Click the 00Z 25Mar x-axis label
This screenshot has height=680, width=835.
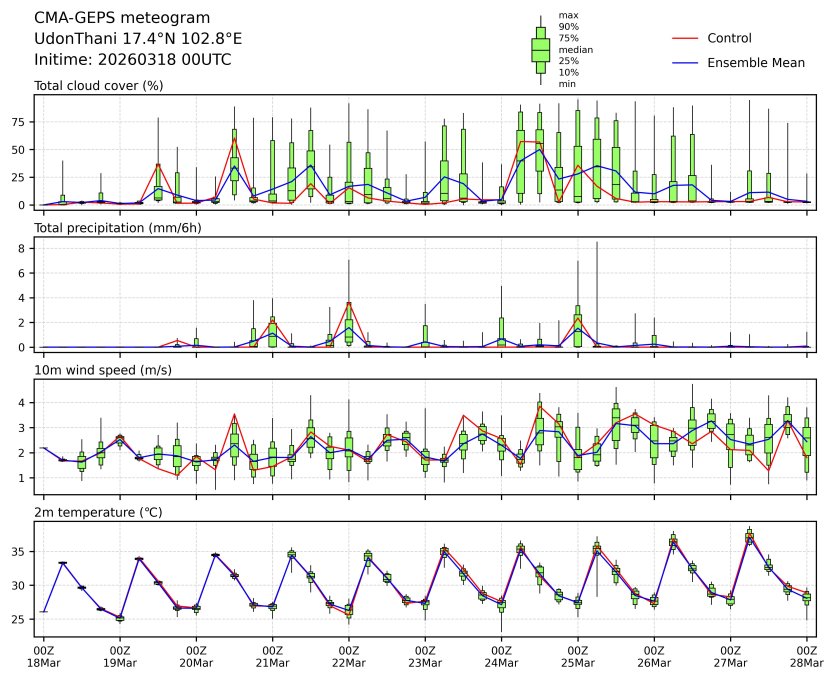(578, 656)
